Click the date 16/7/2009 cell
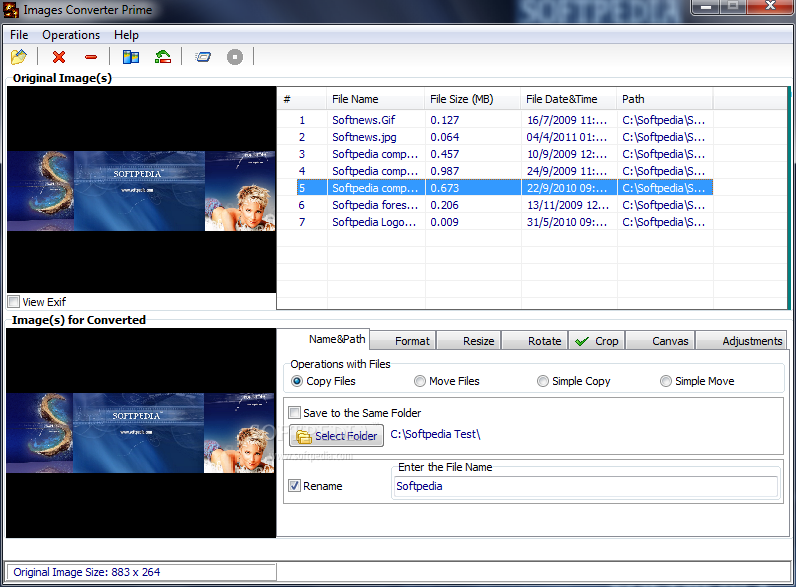The height and width of the screenshot is (587, 796). (567, 120)
